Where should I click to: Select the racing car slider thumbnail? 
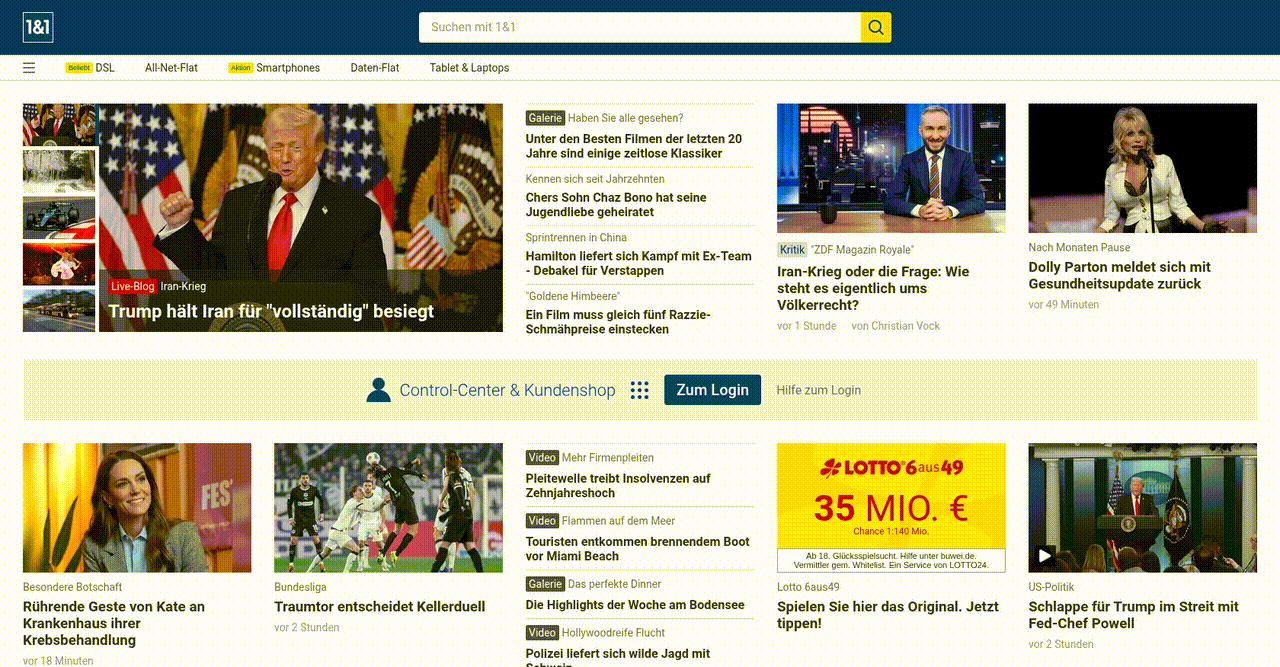(x=59, y=218)
